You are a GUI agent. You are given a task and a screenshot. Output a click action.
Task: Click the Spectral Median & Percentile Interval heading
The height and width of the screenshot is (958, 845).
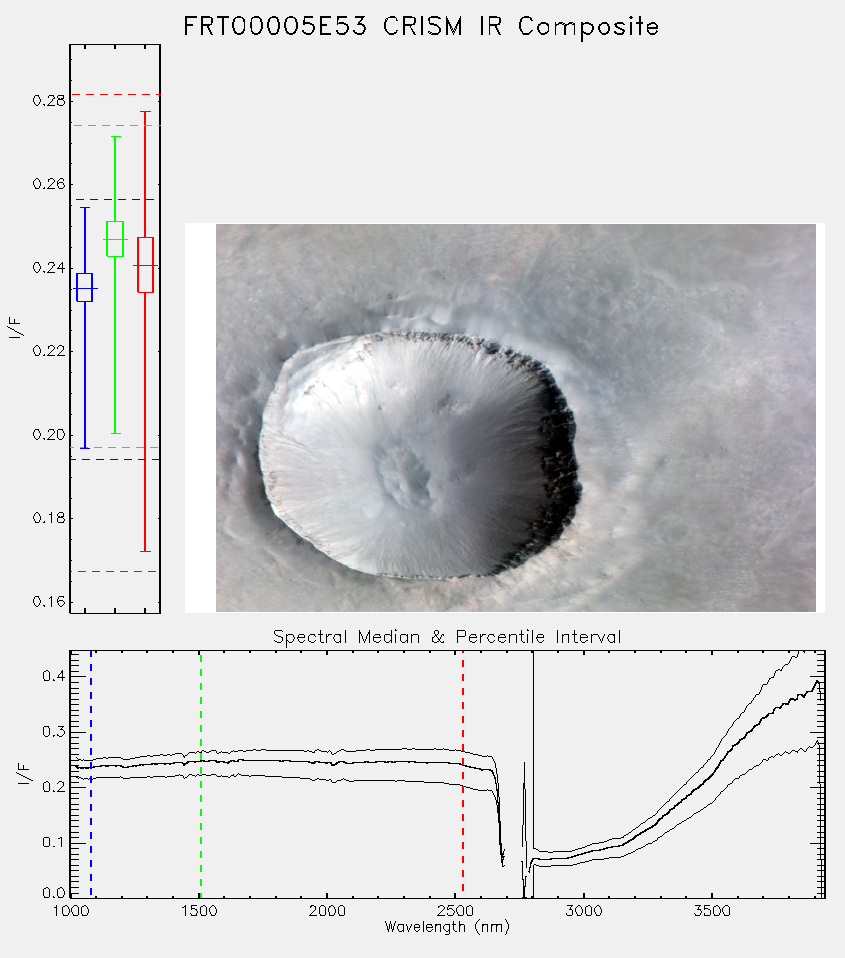447,637
